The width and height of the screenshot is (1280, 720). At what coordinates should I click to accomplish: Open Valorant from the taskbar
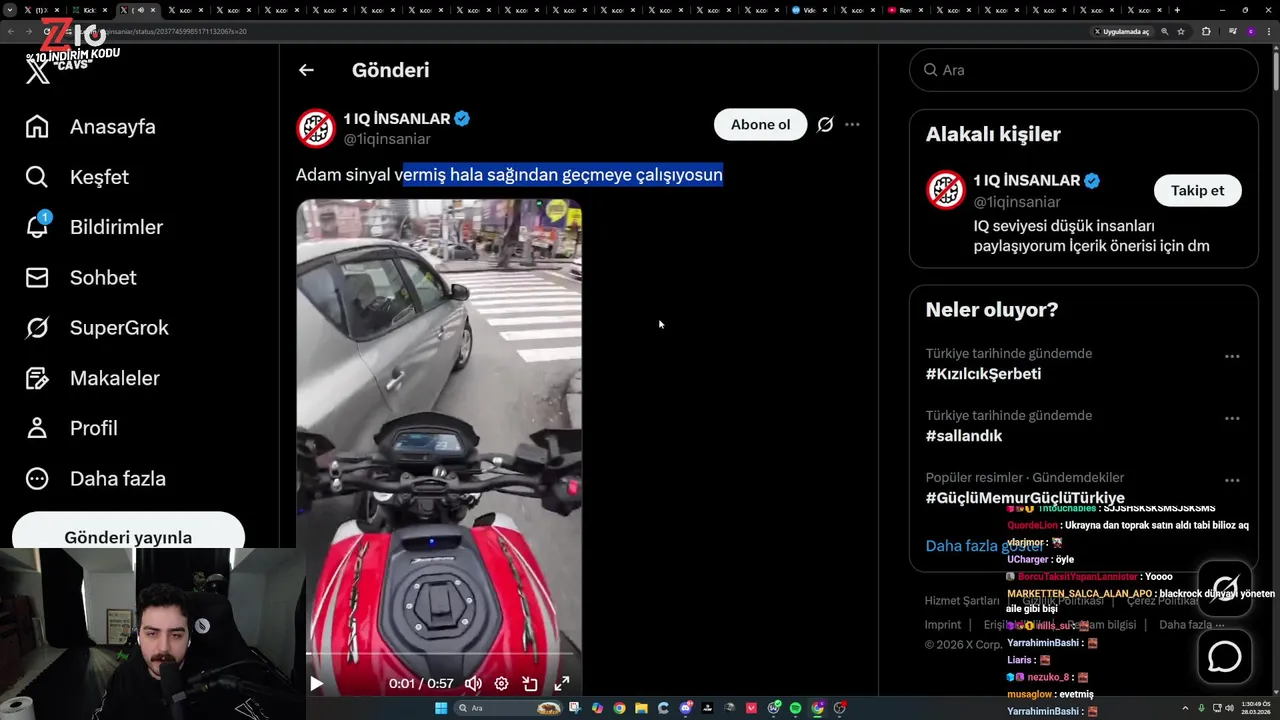click(x=752, y=708)
